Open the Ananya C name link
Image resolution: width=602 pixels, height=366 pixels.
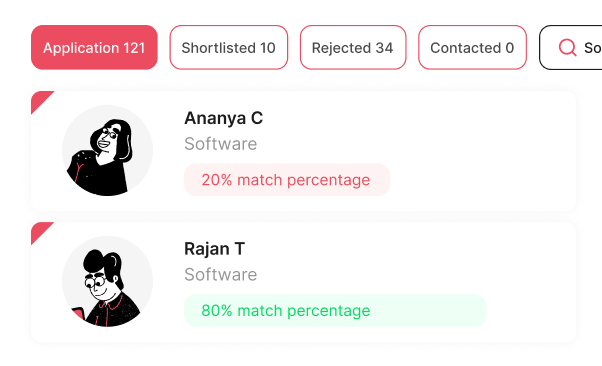pyautogui.click(x=223, y=118)
